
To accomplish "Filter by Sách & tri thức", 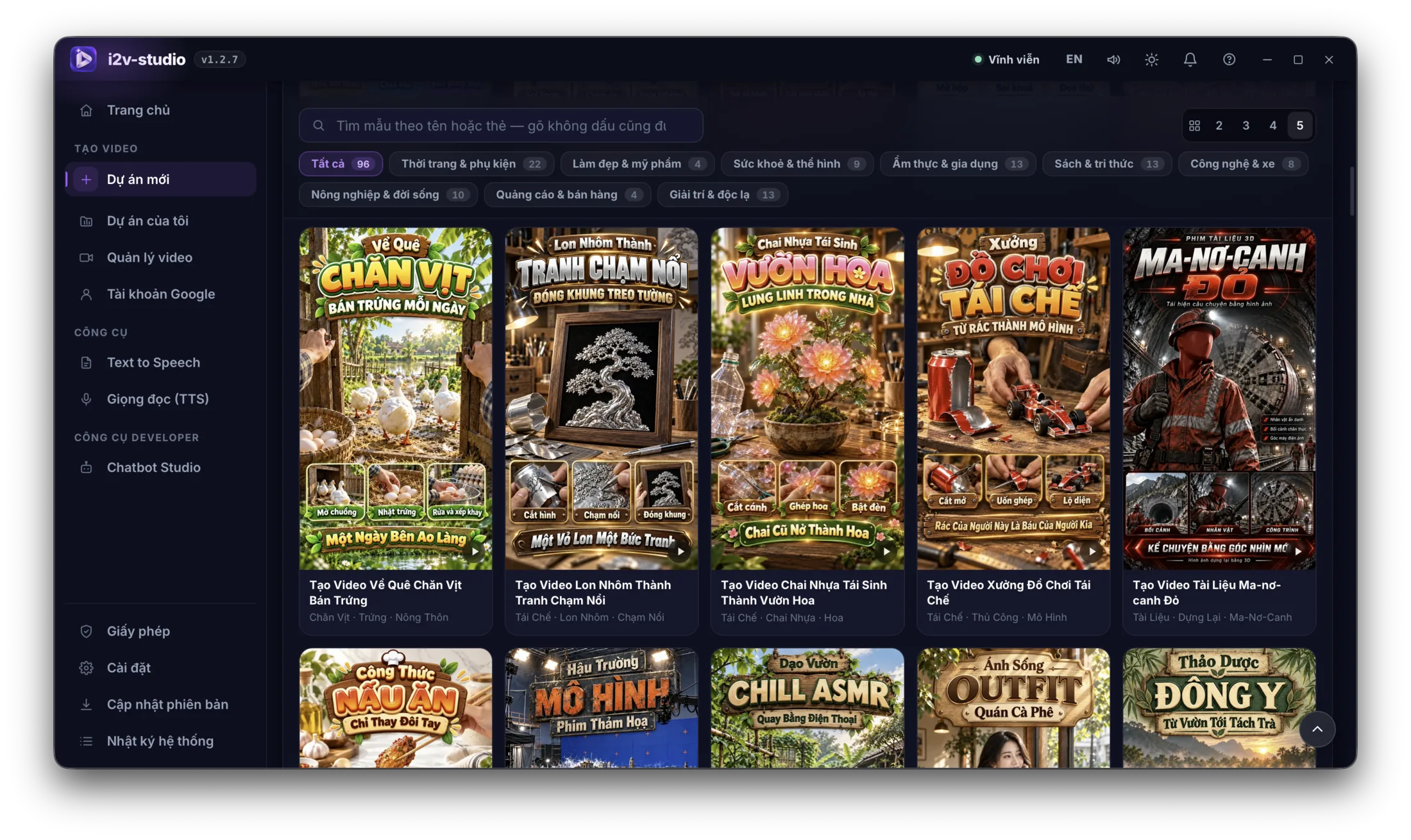I will point(1107,164).
